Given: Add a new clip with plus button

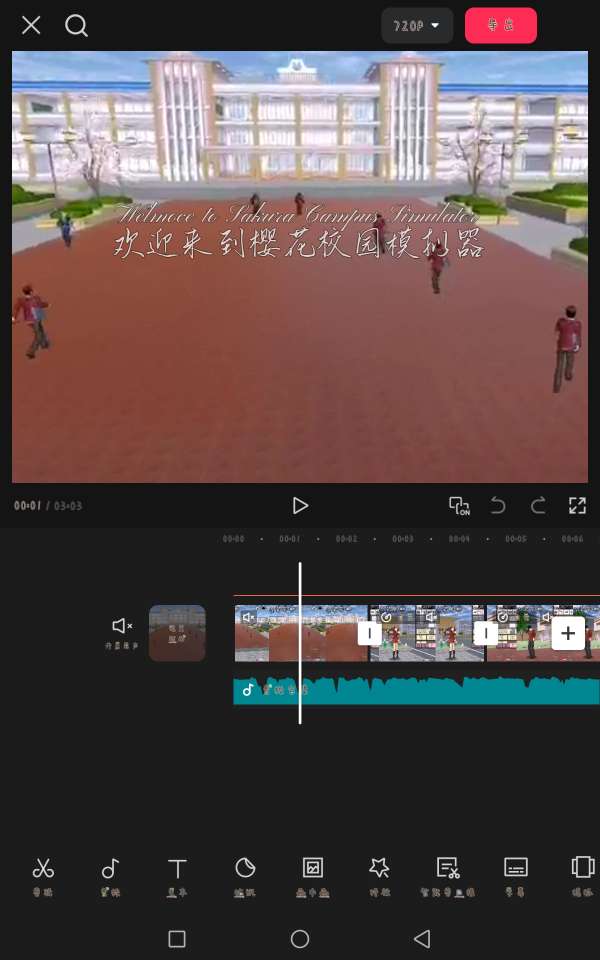Looking at the screenshot, I should [x=568, y=633].
